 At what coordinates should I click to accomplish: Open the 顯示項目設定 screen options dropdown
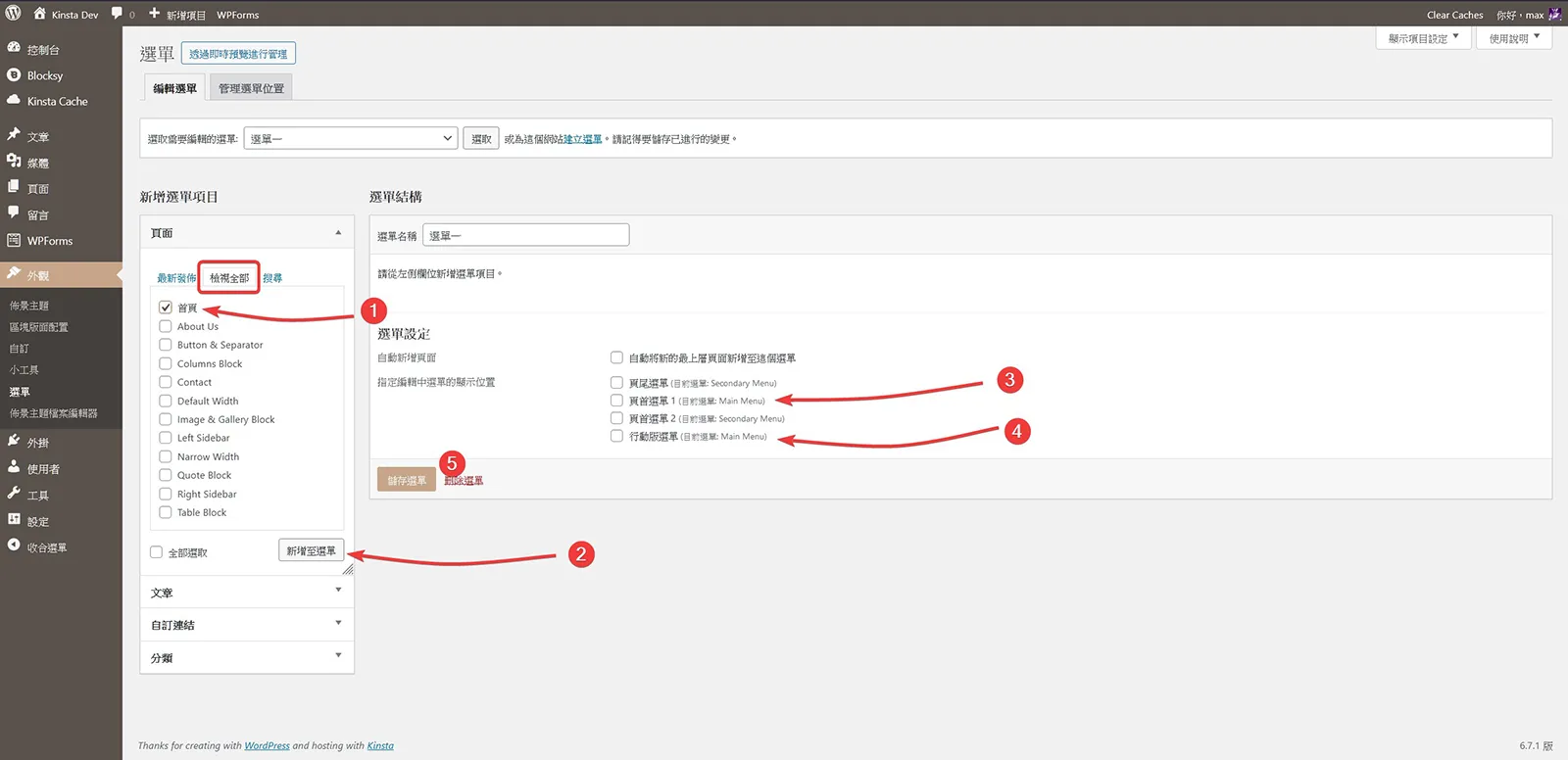(1424, 38)
